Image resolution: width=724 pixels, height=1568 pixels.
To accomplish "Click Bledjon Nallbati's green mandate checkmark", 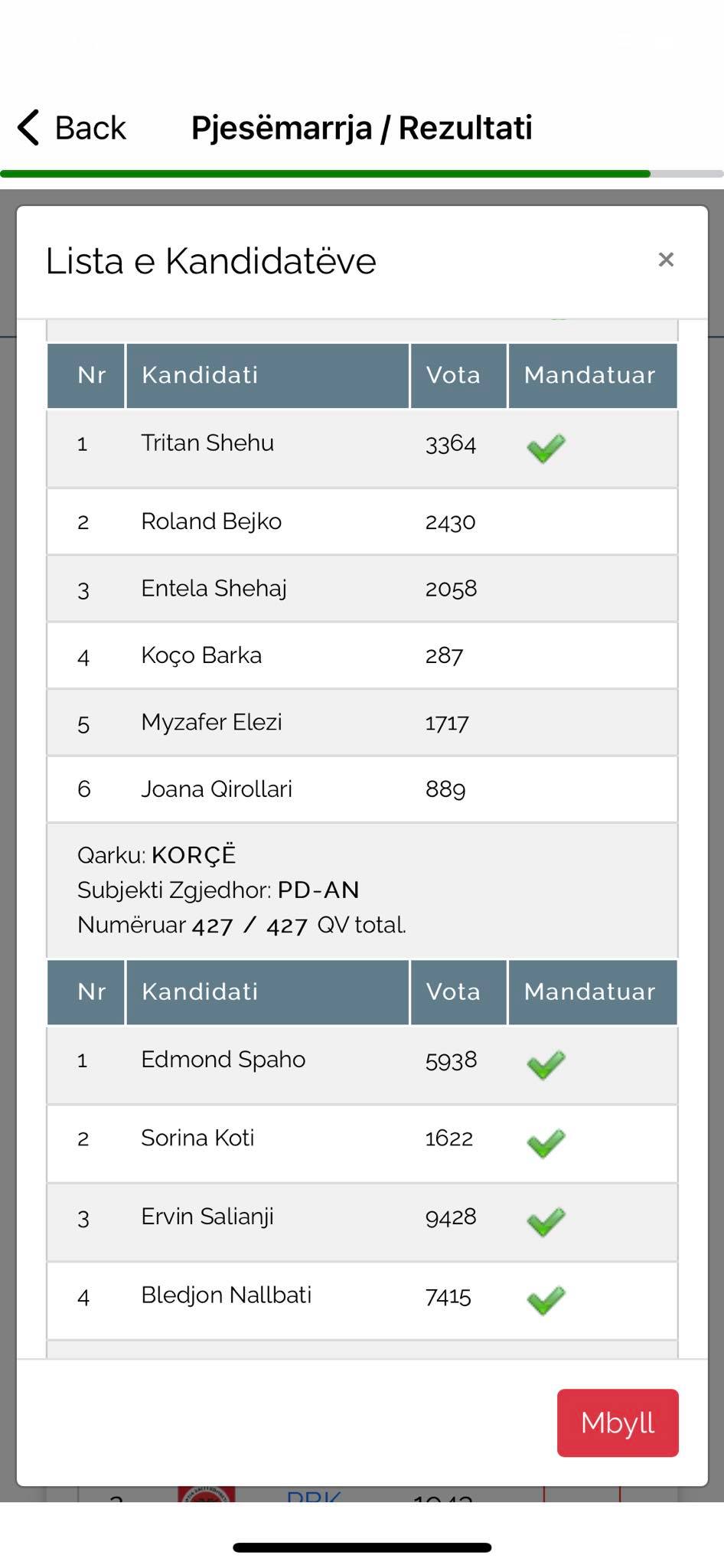I will coord(546,1300).
